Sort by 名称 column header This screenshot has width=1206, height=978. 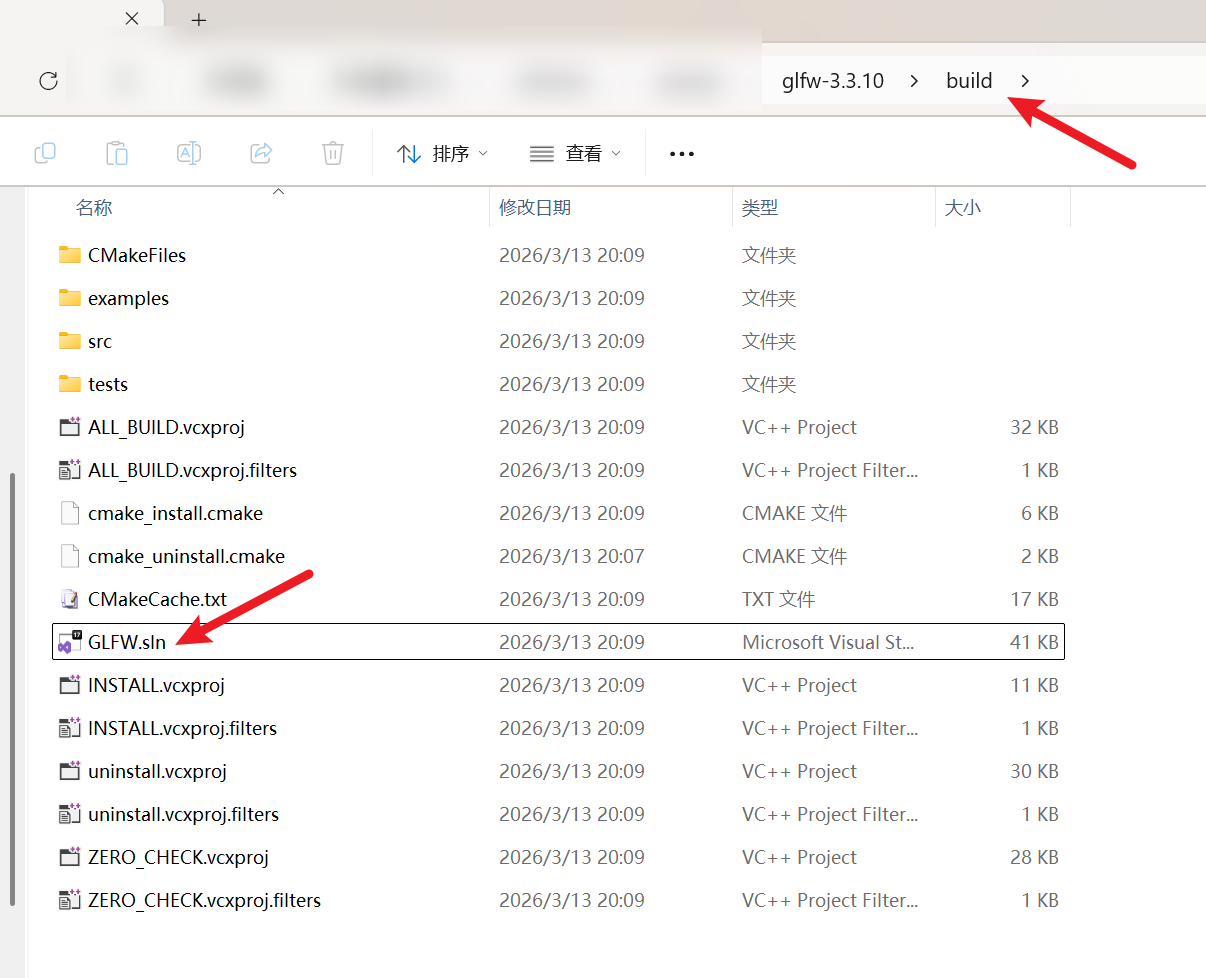pos(94,208)
